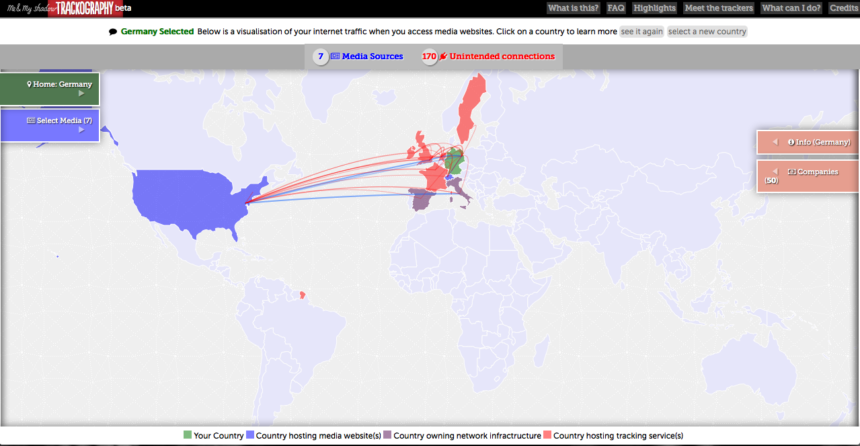Go to Meet the trackers page
Image resolution: width=860 pixels, height=446 pixels.
[717, 8]
